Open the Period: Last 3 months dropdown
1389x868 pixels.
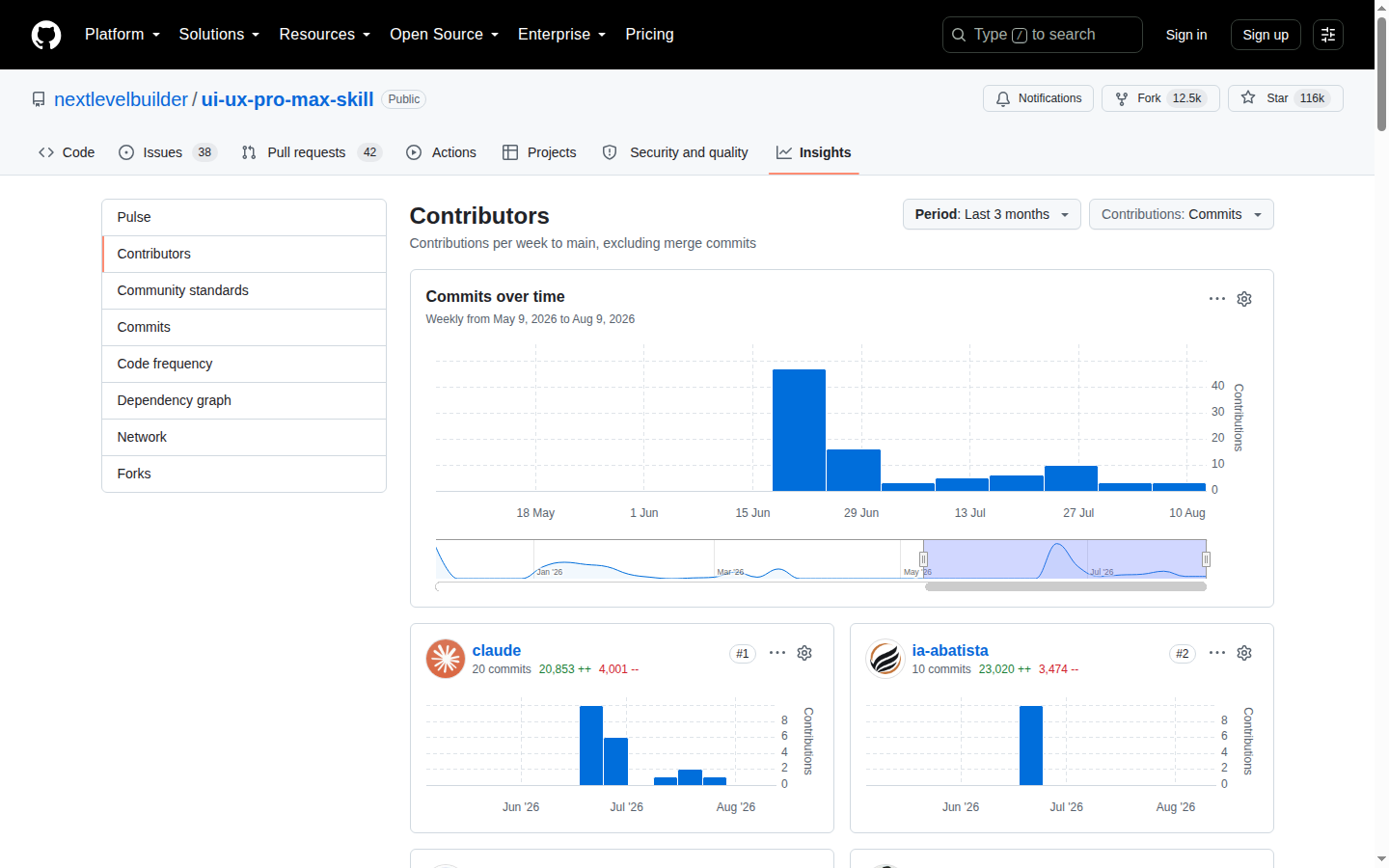tap(992, 214)
